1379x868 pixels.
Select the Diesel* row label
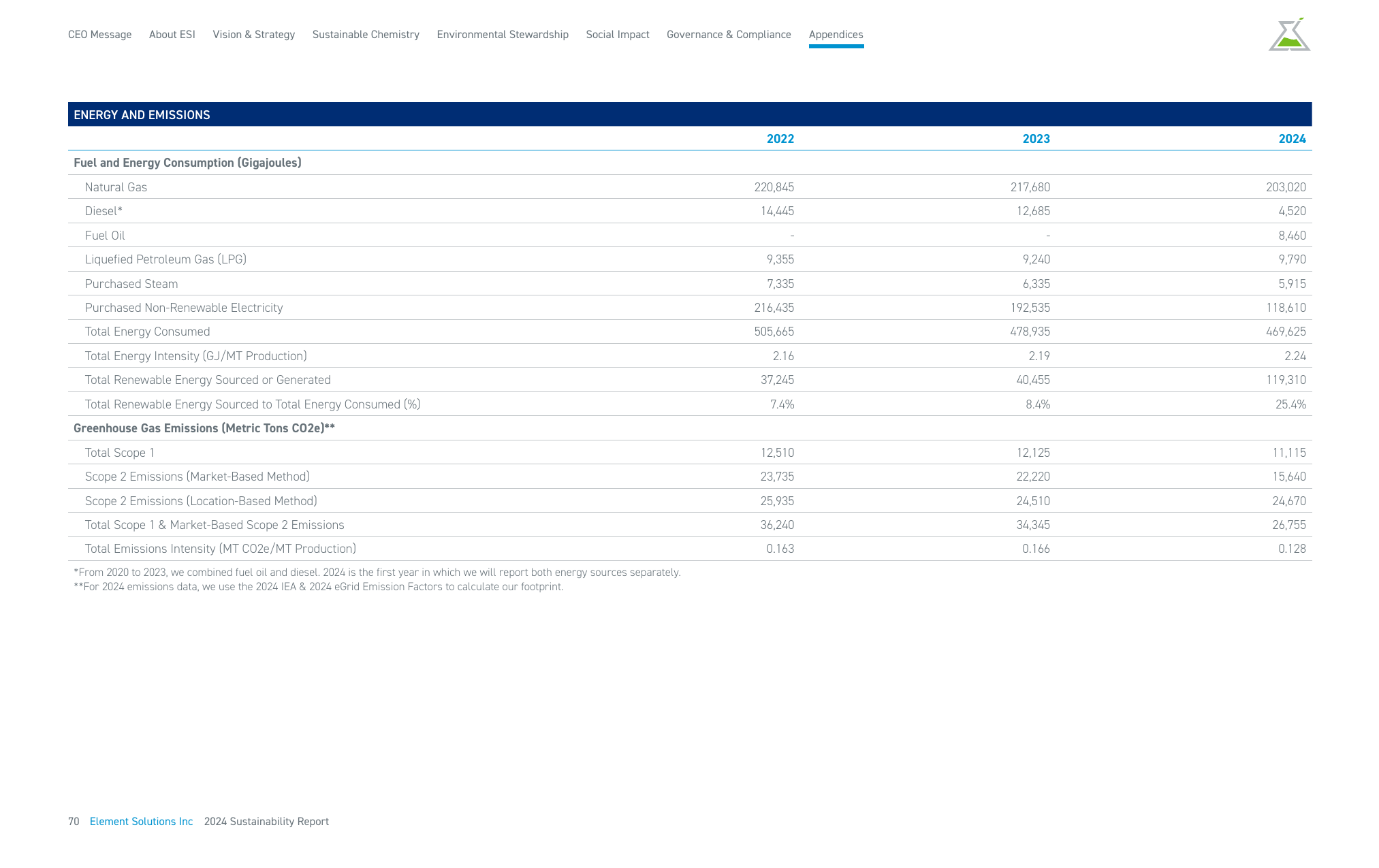click(x=104, y=211)
